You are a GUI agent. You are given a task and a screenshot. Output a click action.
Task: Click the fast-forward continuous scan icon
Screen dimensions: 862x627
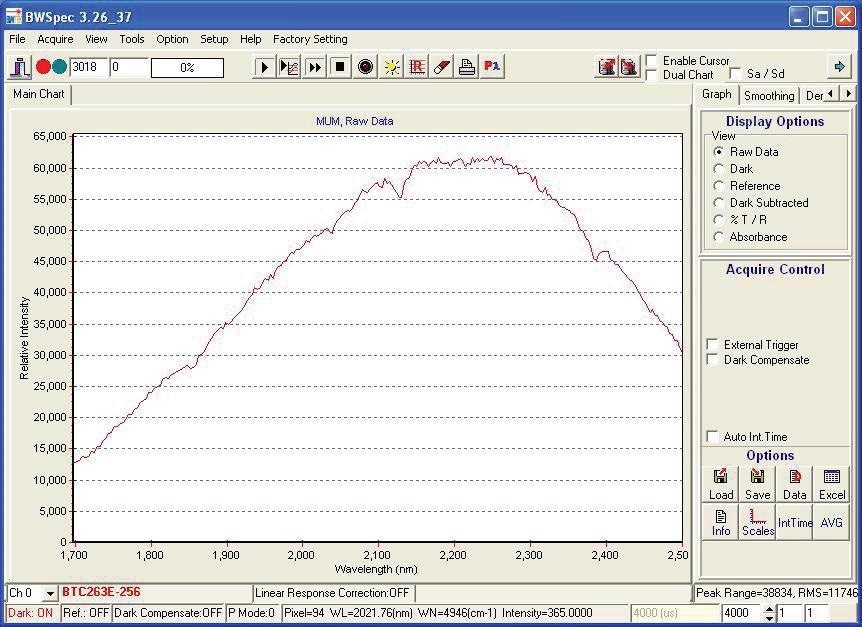coord(315,67)
